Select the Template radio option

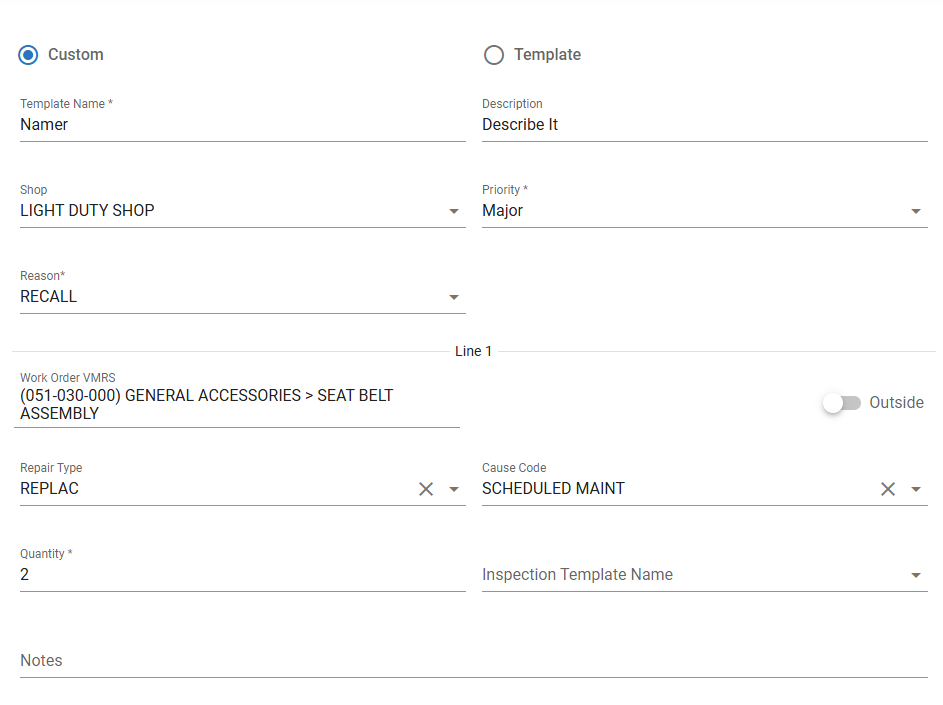click(494, 55)
